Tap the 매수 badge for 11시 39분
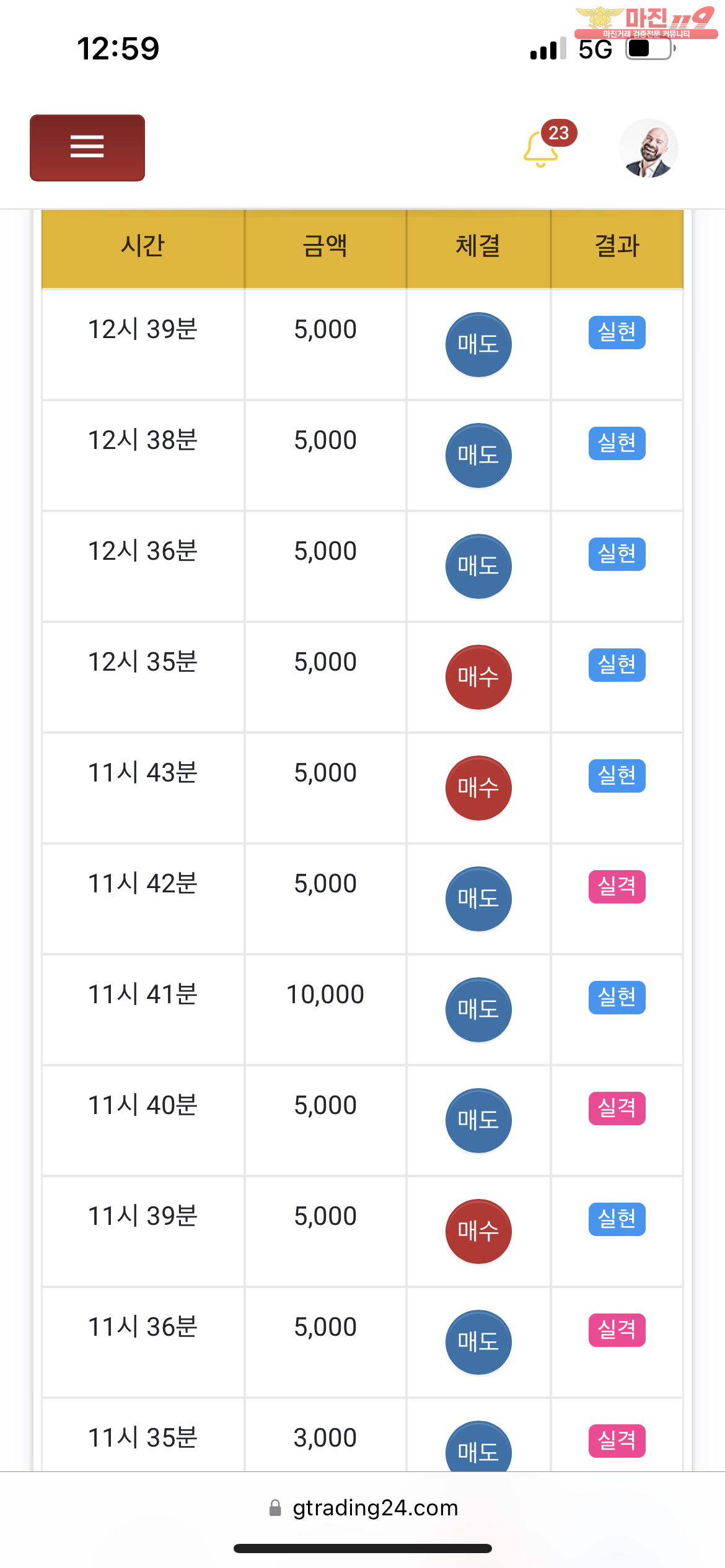The image size is (725, 1568). click(478, 1231)
